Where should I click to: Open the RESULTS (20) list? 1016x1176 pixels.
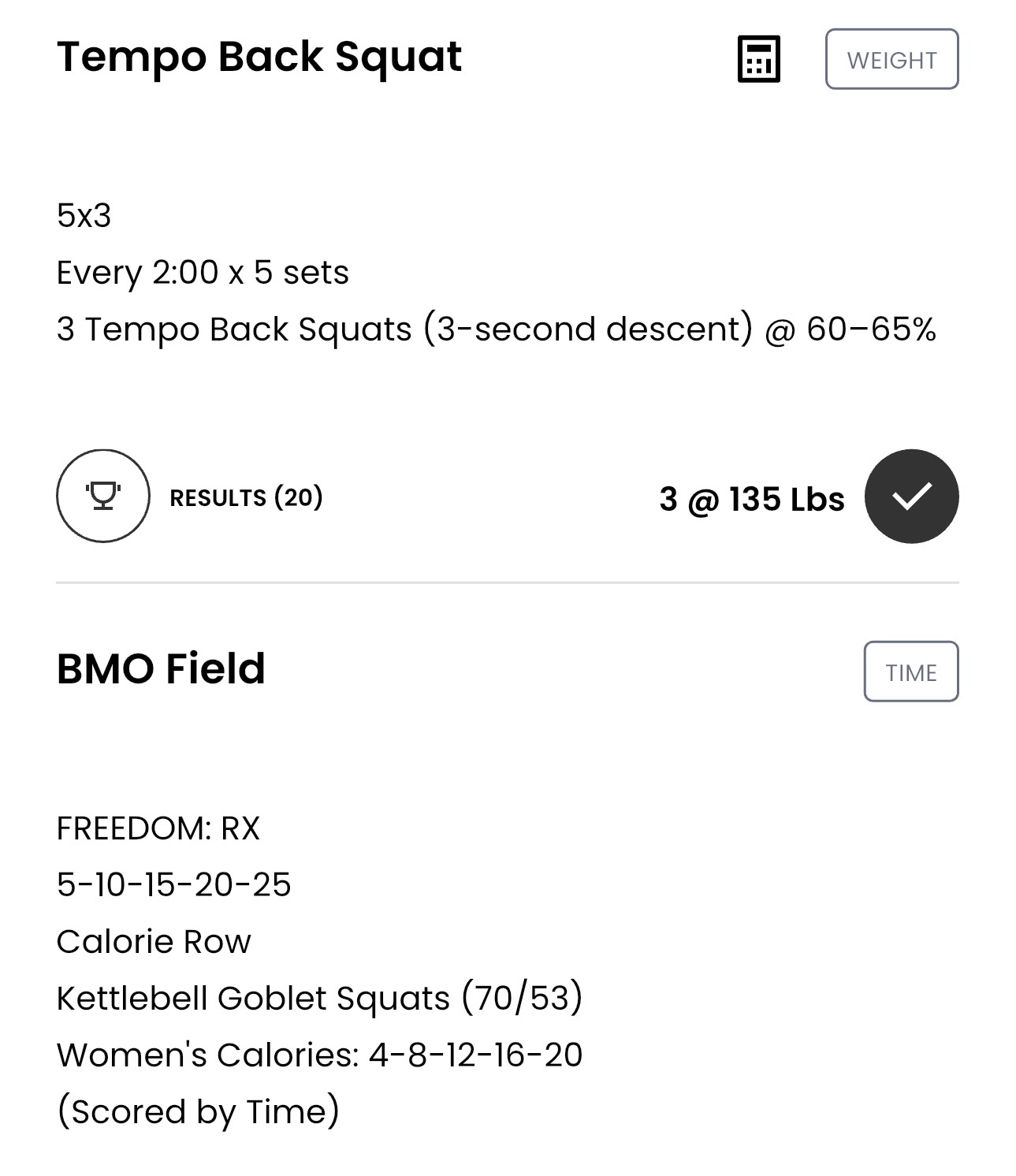(246, 497)
